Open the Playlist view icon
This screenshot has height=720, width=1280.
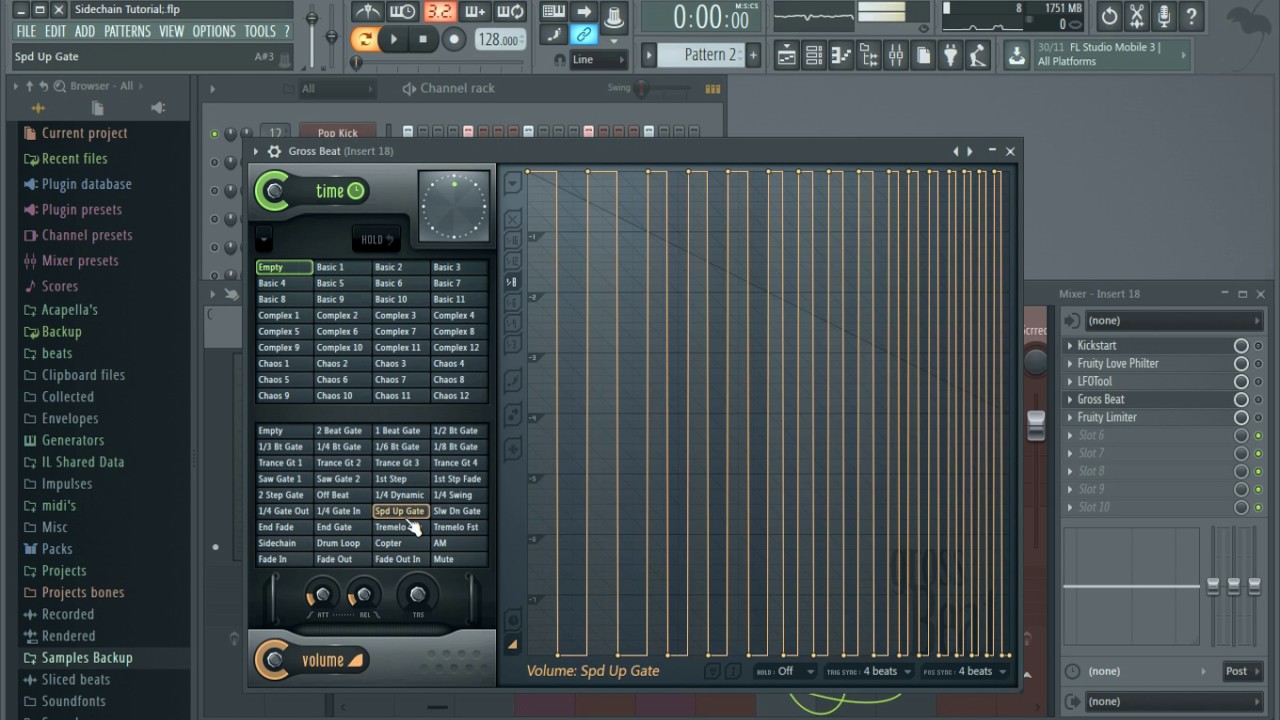point(787,55)
